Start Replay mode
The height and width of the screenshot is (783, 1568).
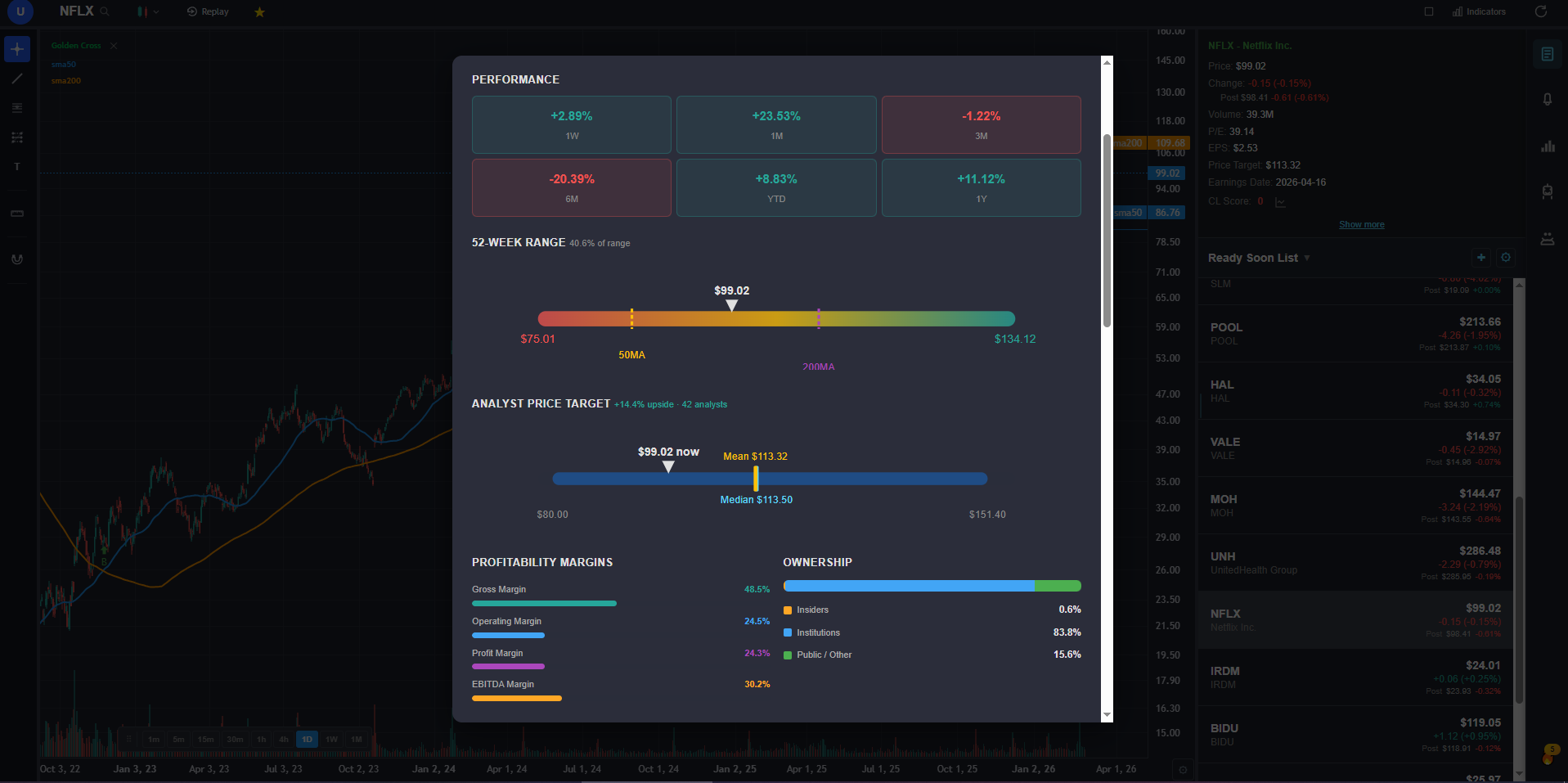tap(207, 11)
